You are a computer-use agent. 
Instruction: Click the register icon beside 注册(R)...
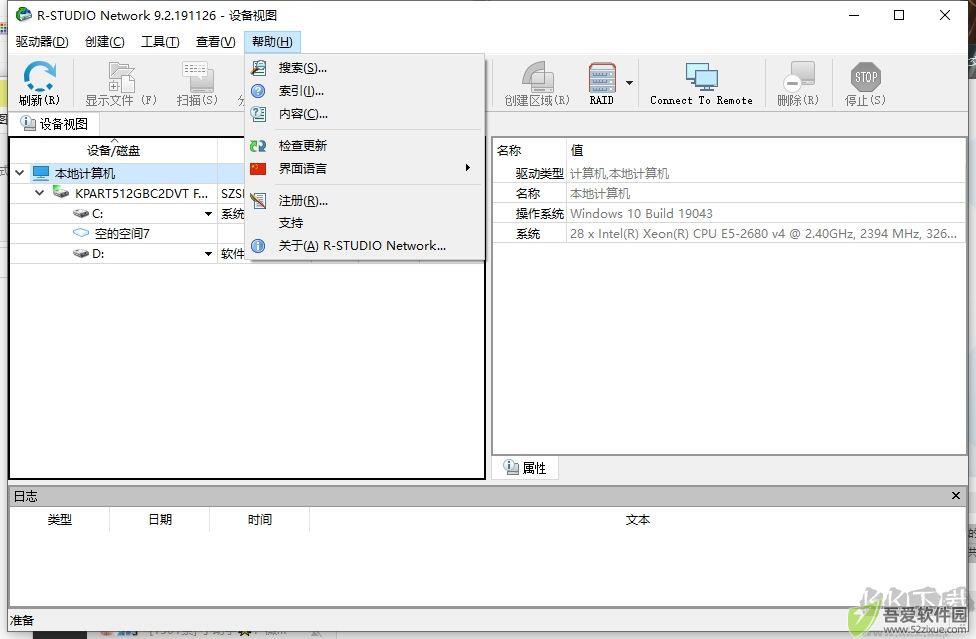click(x=258, y=200)
